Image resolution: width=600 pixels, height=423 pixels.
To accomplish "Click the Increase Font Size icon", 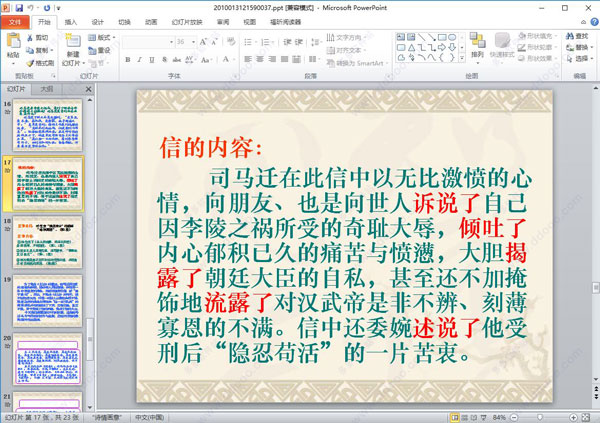I will [x=203, y=42].
